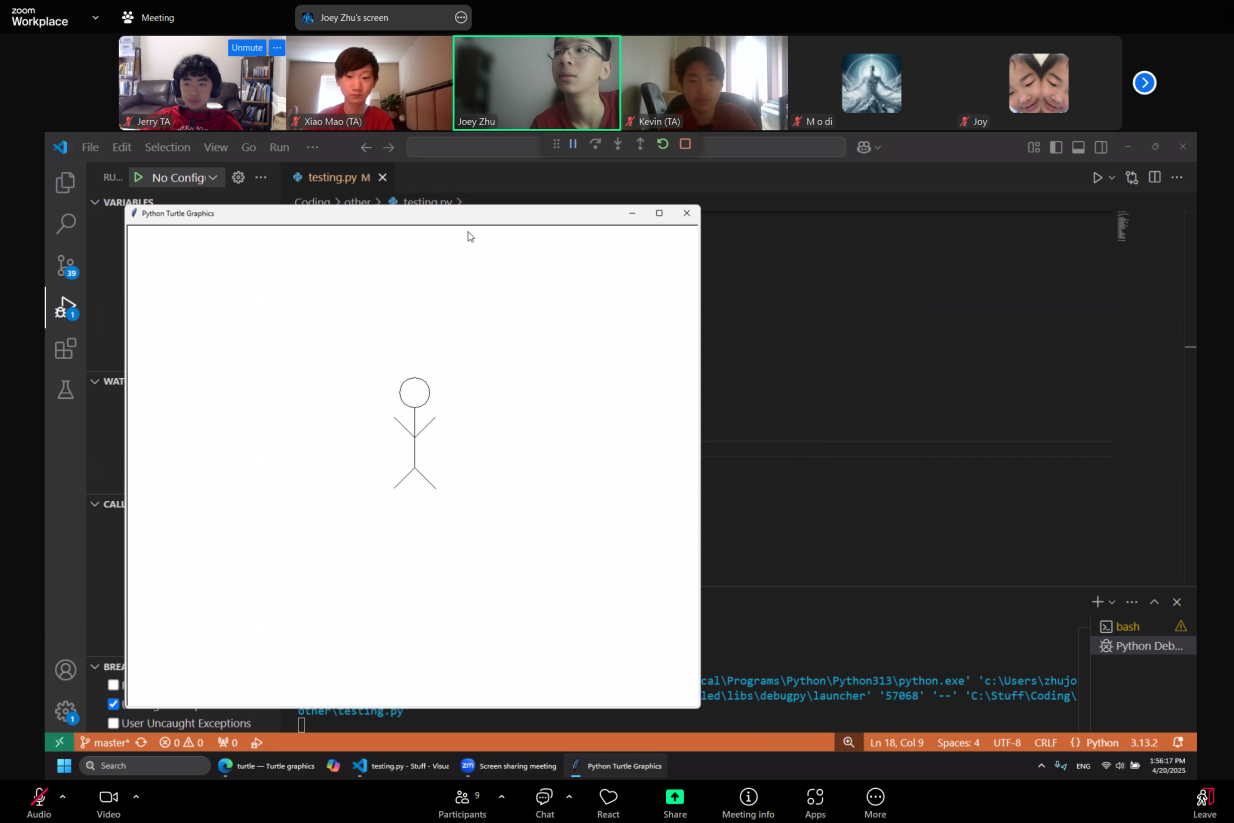Screen dimensions: 1234x823
Task: Click Ln 18, Col 9 in the status bar
Action: tap(897, 742)
